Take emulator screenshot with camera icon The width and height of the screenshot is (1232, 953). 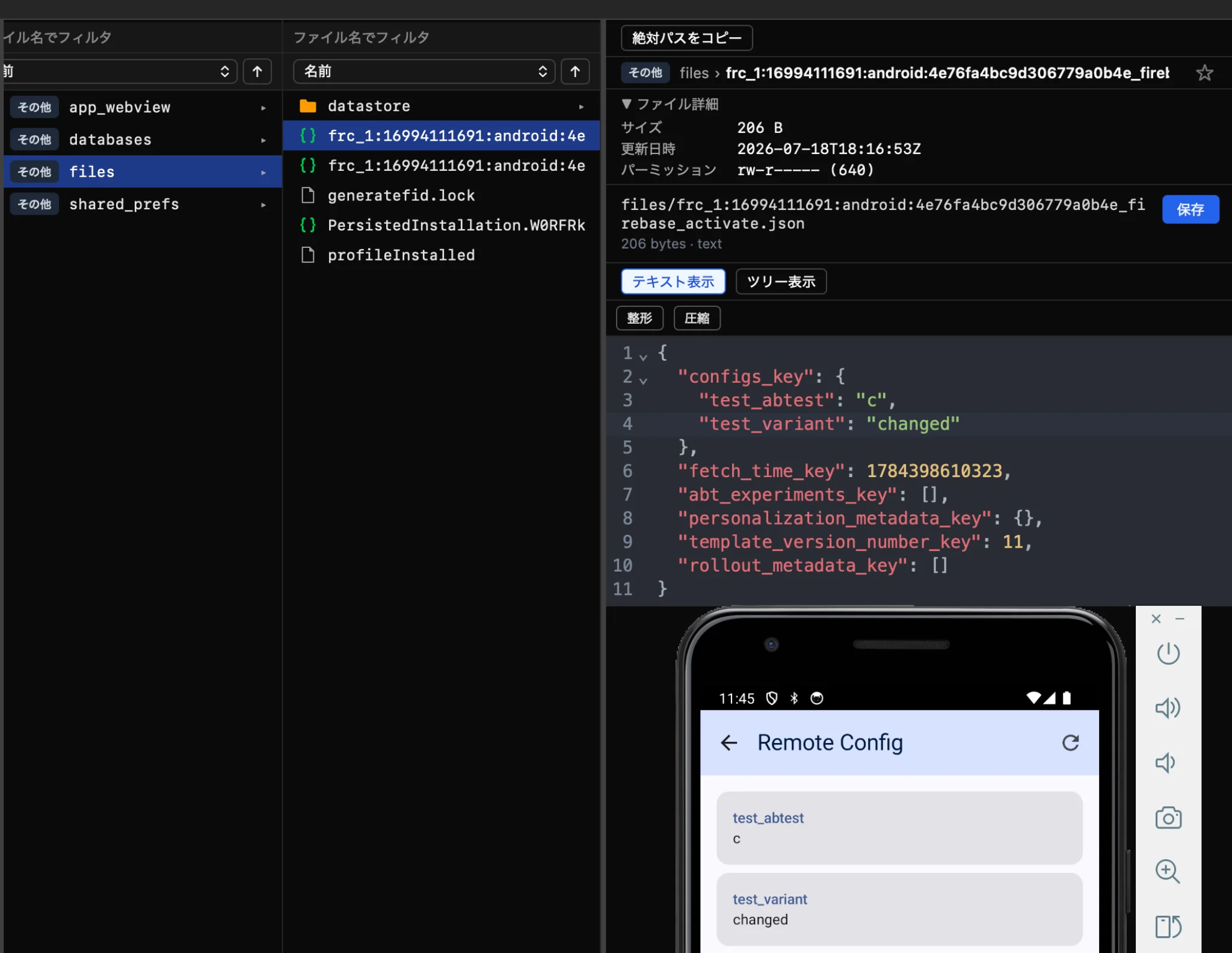(1168, 817)
